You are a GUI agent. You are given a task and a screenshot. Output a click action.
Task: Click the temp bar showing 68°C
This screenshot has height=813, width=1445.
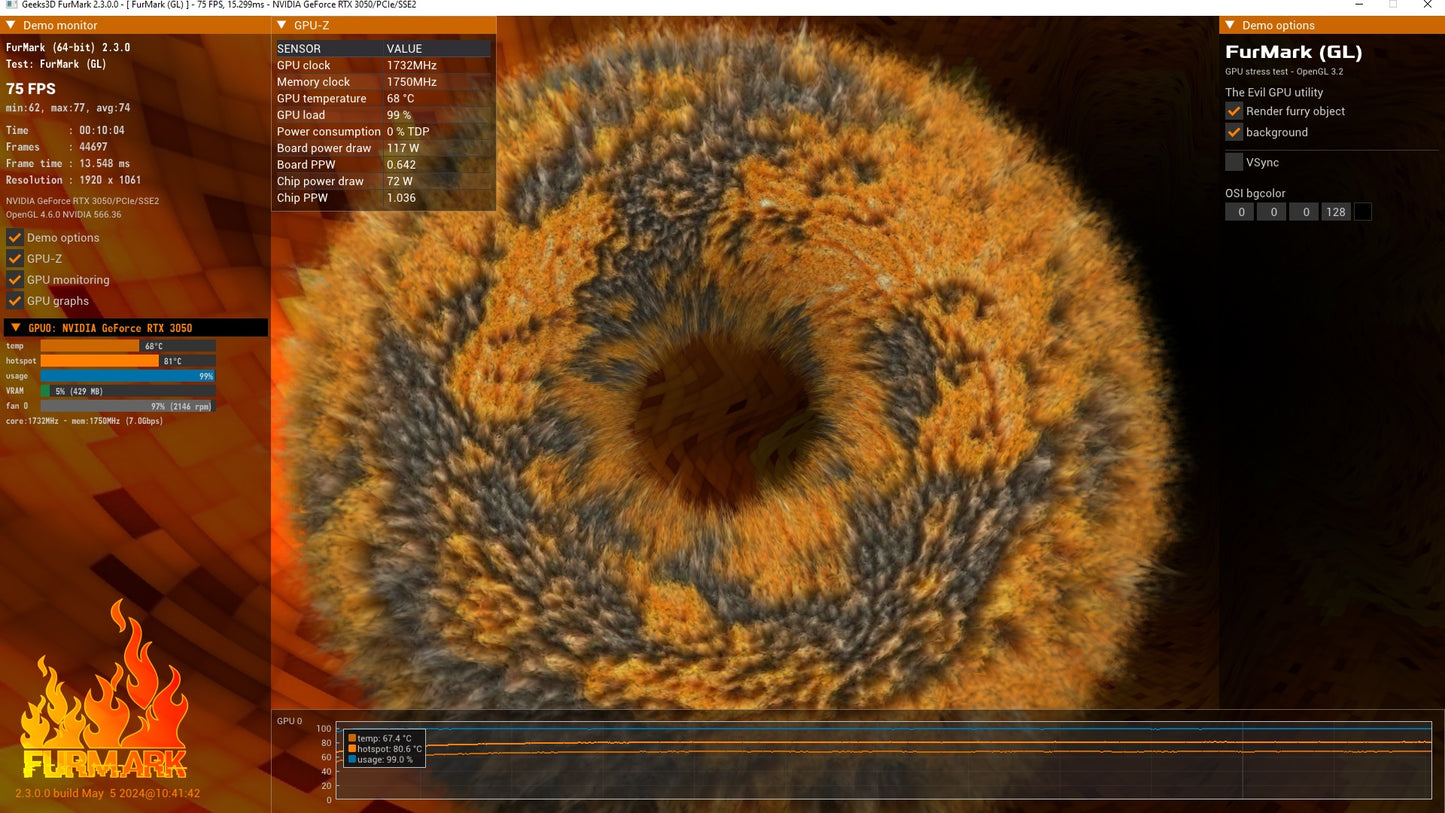(x=128, y=346)
